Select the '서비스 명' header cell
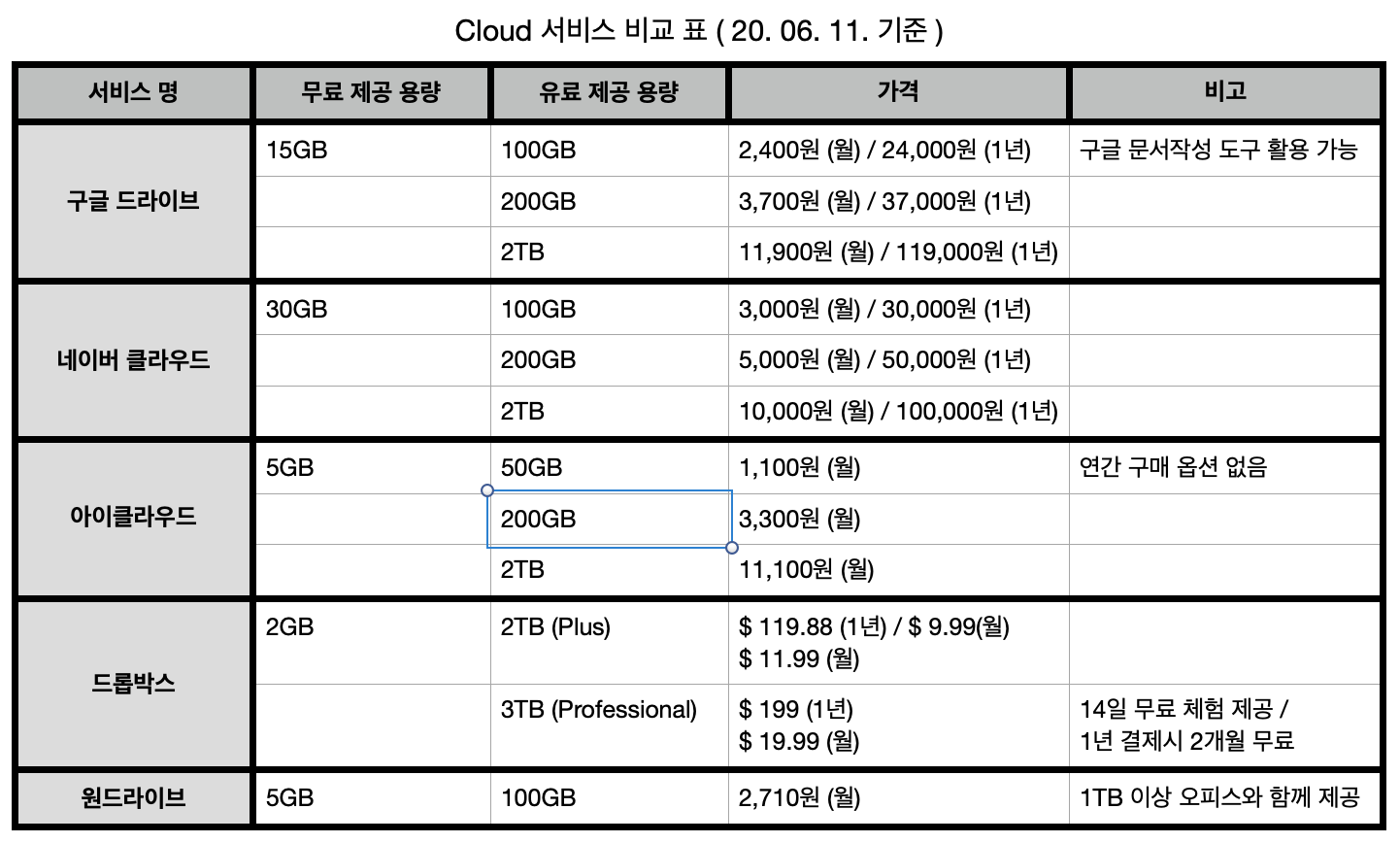This screenshot has width=1400, height=843. [x=134, y=92]
